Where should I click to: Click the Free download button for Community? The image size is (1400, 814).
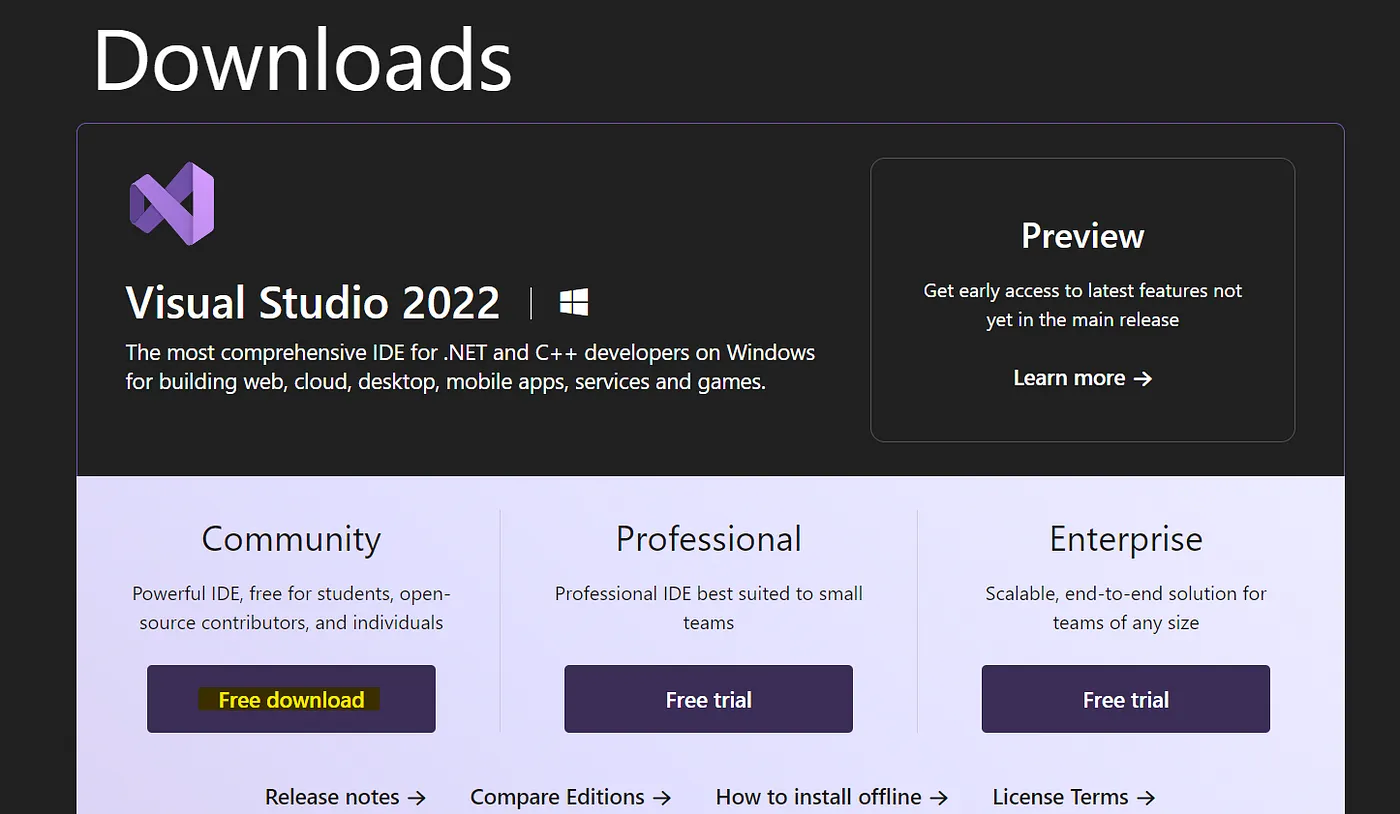click(291, 699)
